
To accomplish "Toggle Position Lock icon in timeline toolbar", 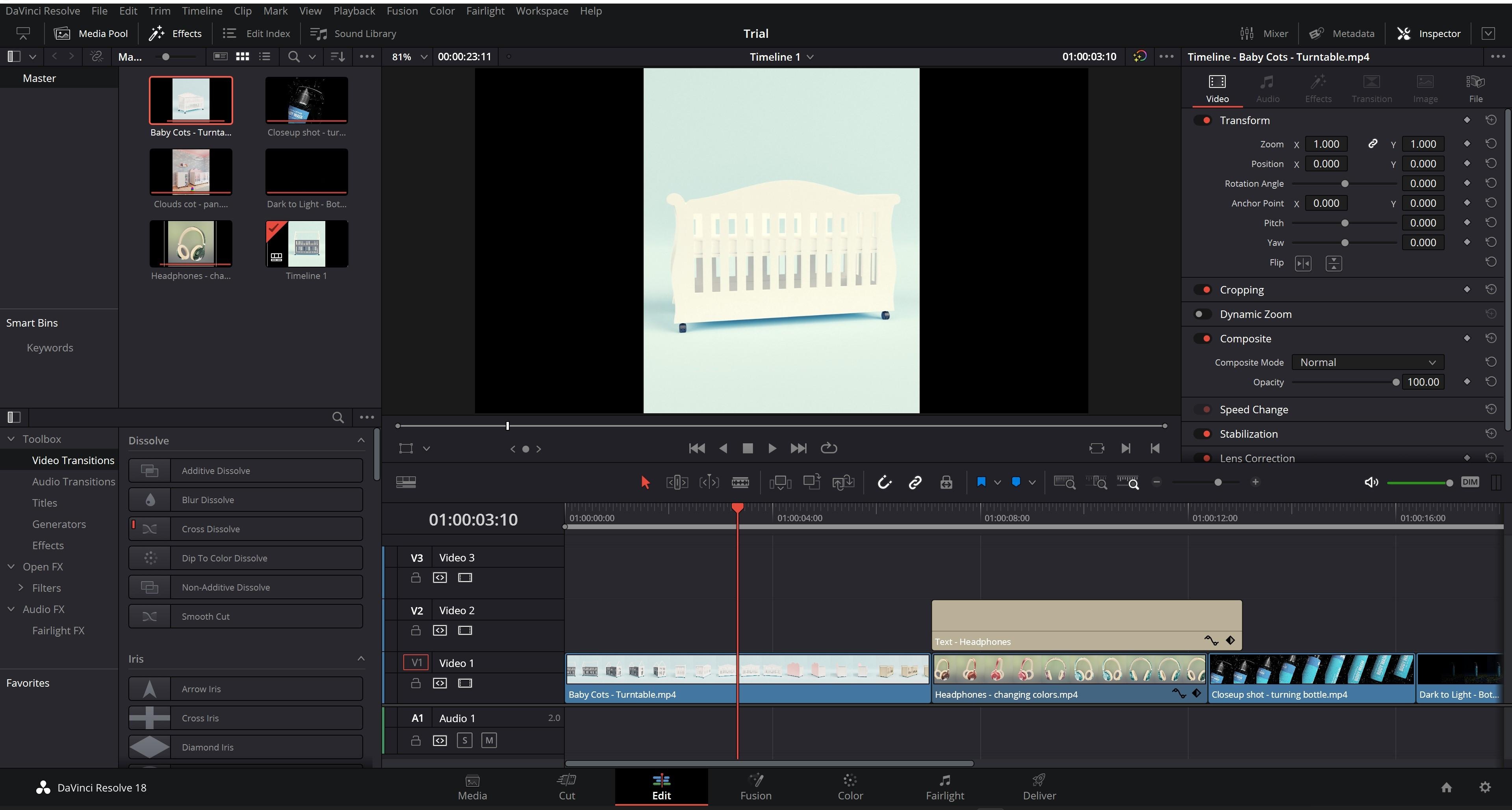I will 946,483.
